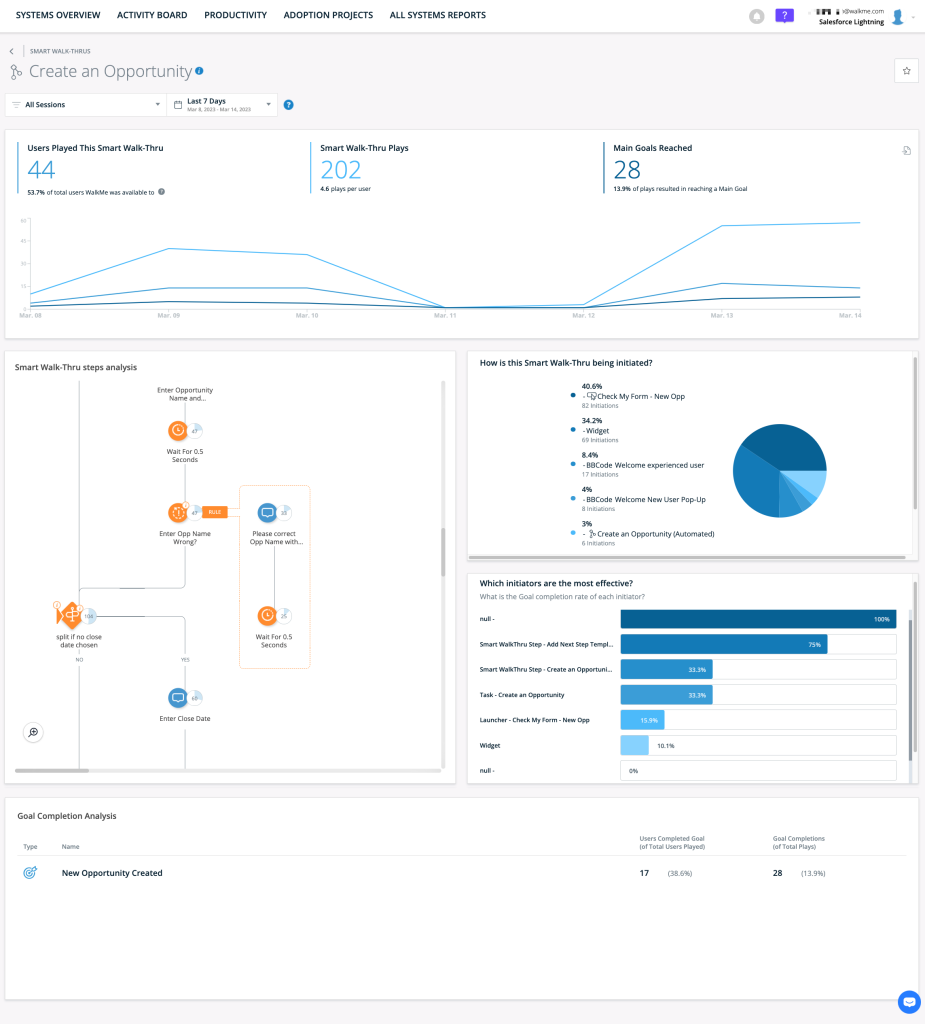925x1024 pixels.
Task: Go back using the Smart Walk-Thrus arrow
Action: pyautogui.click(x=12, y=50)
